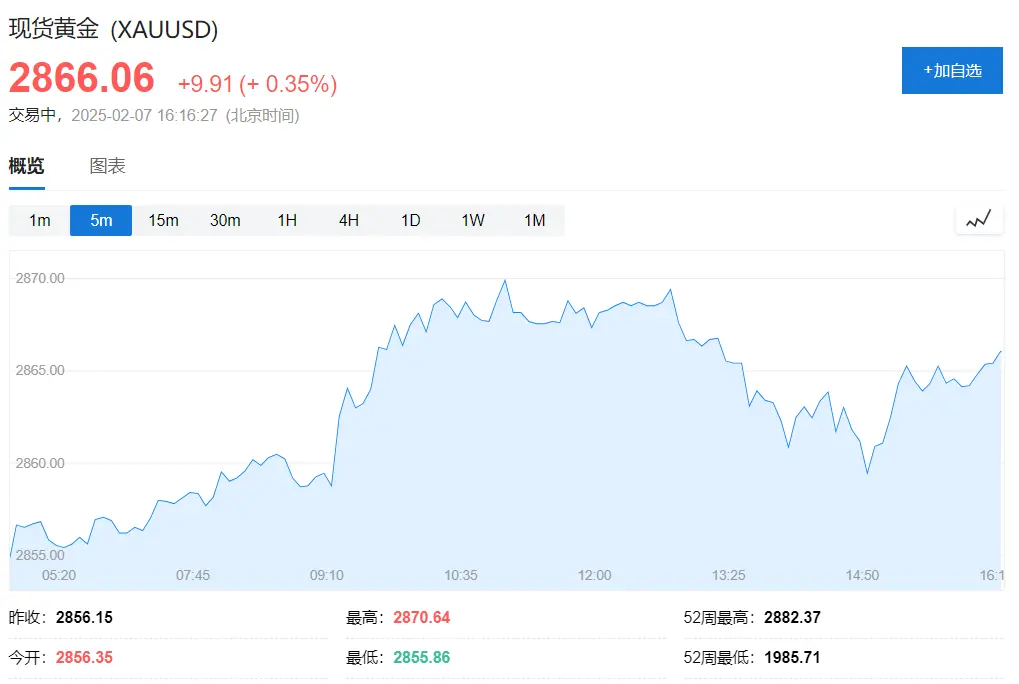Click the 52周最高 value 2882.37
The width and height of the screenshot is (1019, 684).
click(792, 617)
